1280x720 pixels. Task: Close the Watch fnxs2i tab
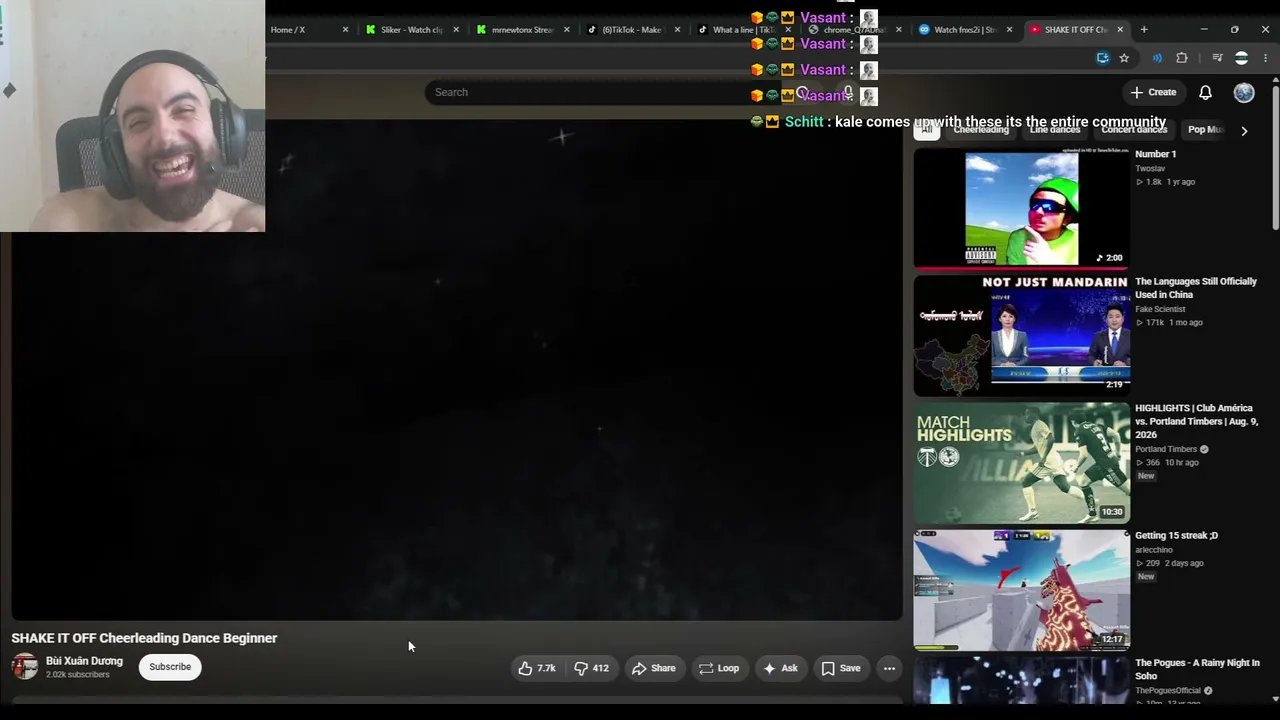coord(1008,30)
